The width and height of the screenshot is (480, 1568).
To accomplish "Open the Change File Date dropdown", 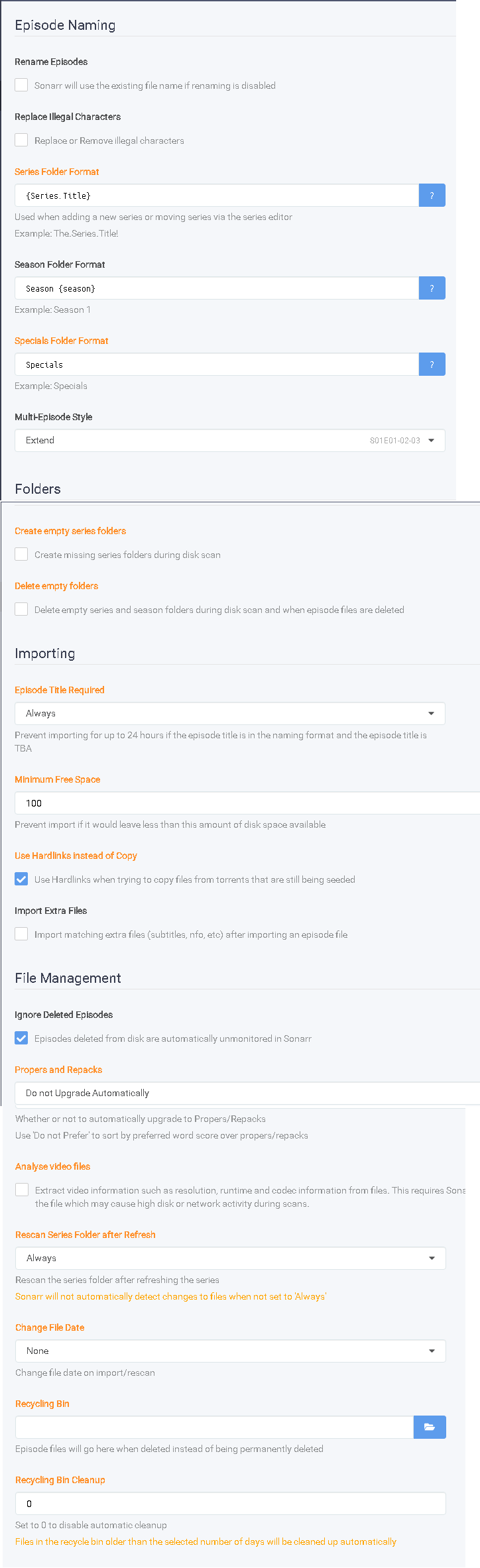I will [x=231, y=1351].
